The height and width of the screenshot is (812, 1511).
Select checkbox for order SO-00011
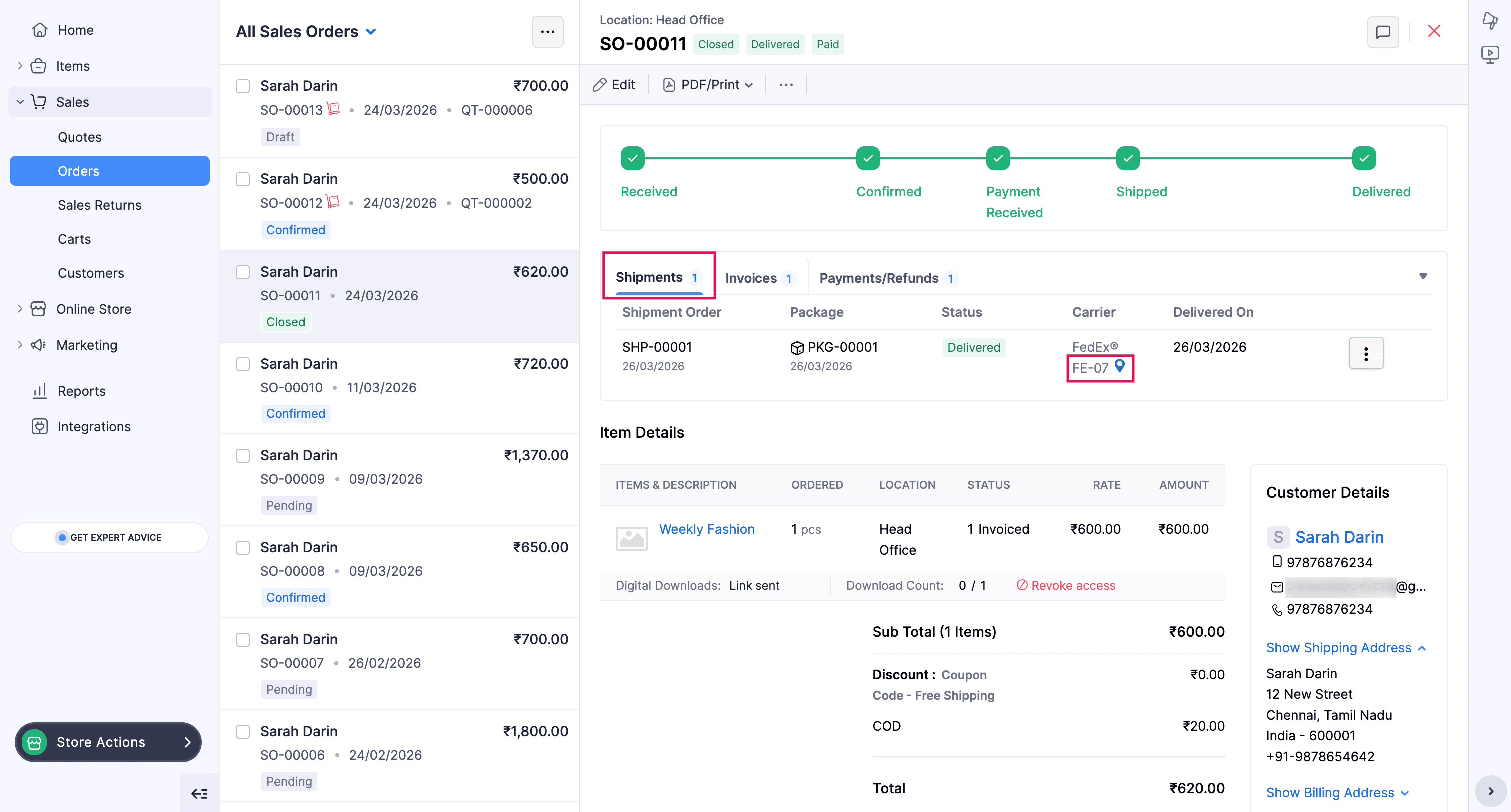[x=243, y=273]
